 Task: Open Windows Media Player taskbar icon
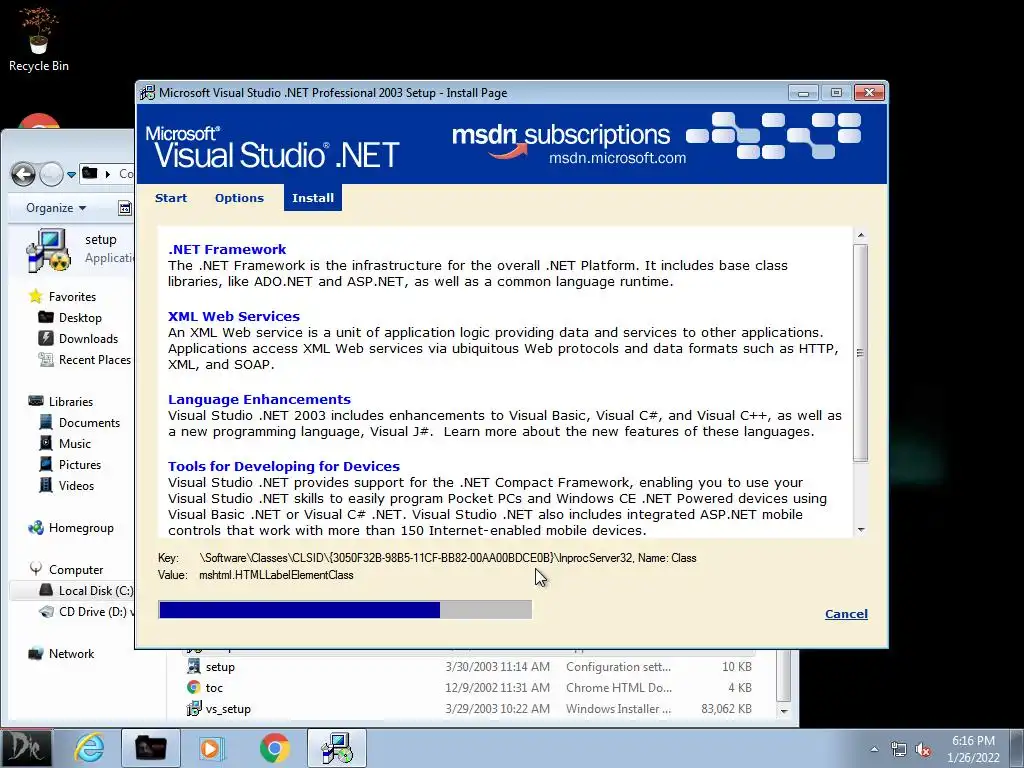(211, 748)
